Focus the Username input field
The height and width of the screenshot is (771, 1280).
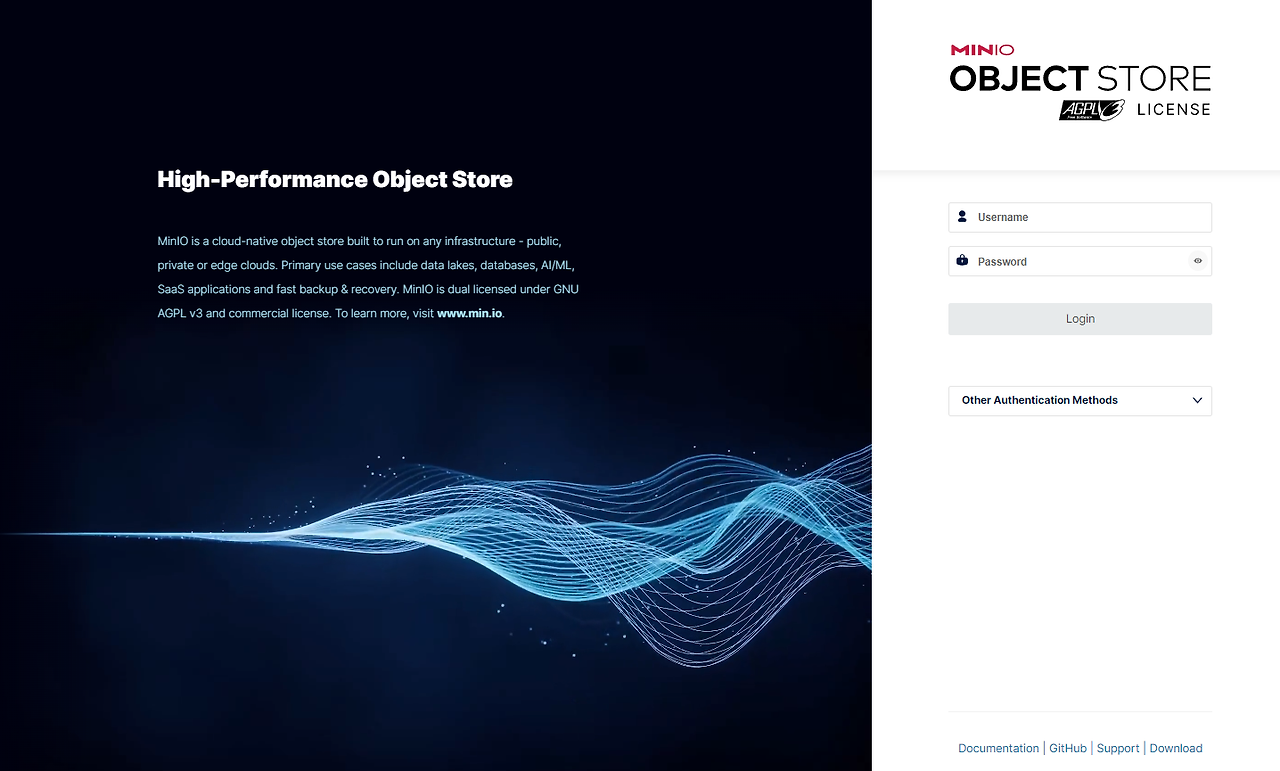pos(1080,217)
